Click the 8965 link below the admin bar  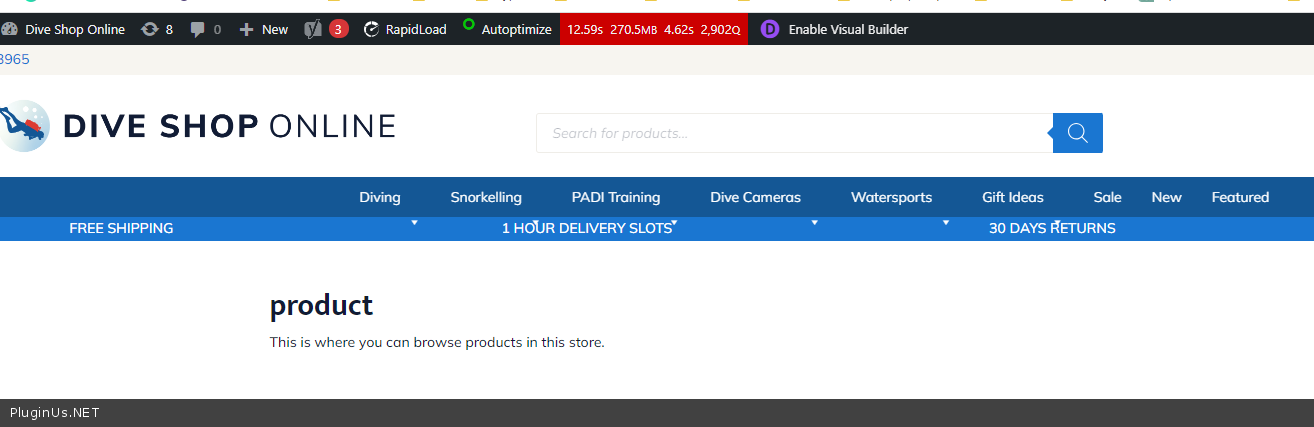tap(15, 59)
